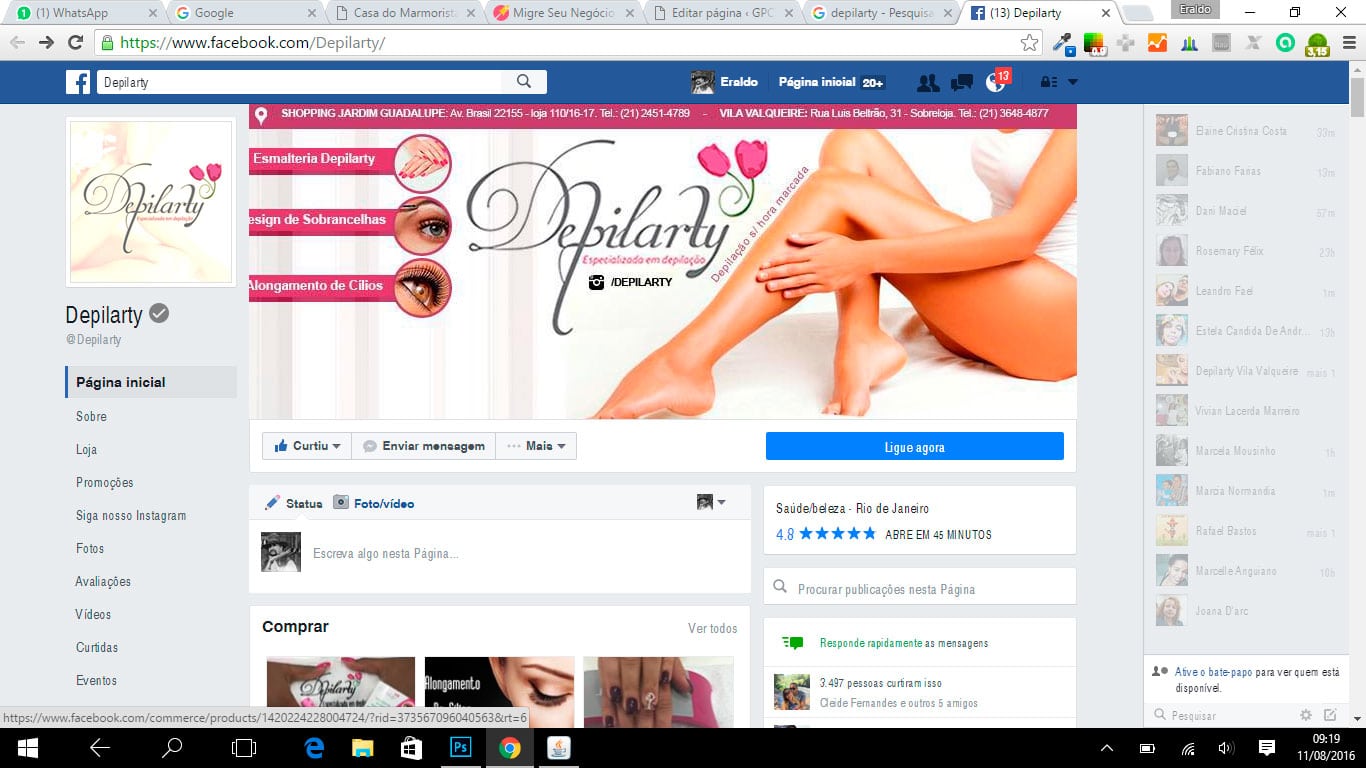This screenshot has height=768, width=1366.
Task: Click the Facebook search box containing Depilarty
Action: point(300,82)
